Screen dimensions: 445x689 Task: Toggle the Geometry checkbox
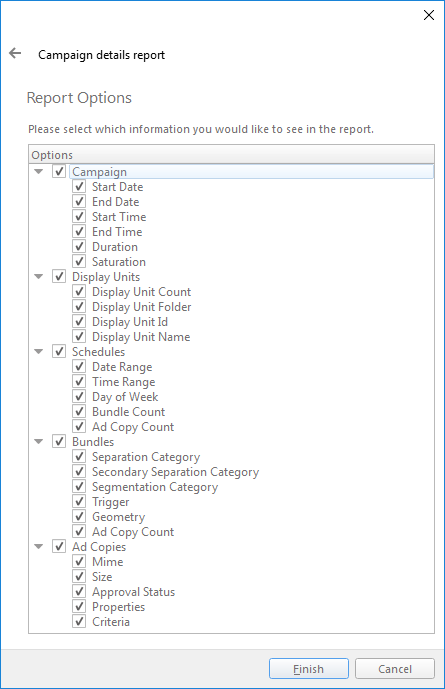point(79,517)
